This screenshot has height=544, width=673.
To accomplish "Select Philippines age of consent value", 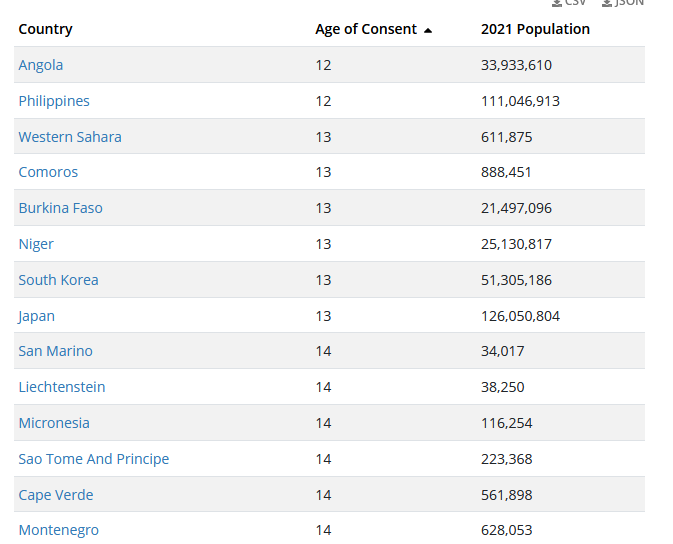I will click(x=323, y=101).
